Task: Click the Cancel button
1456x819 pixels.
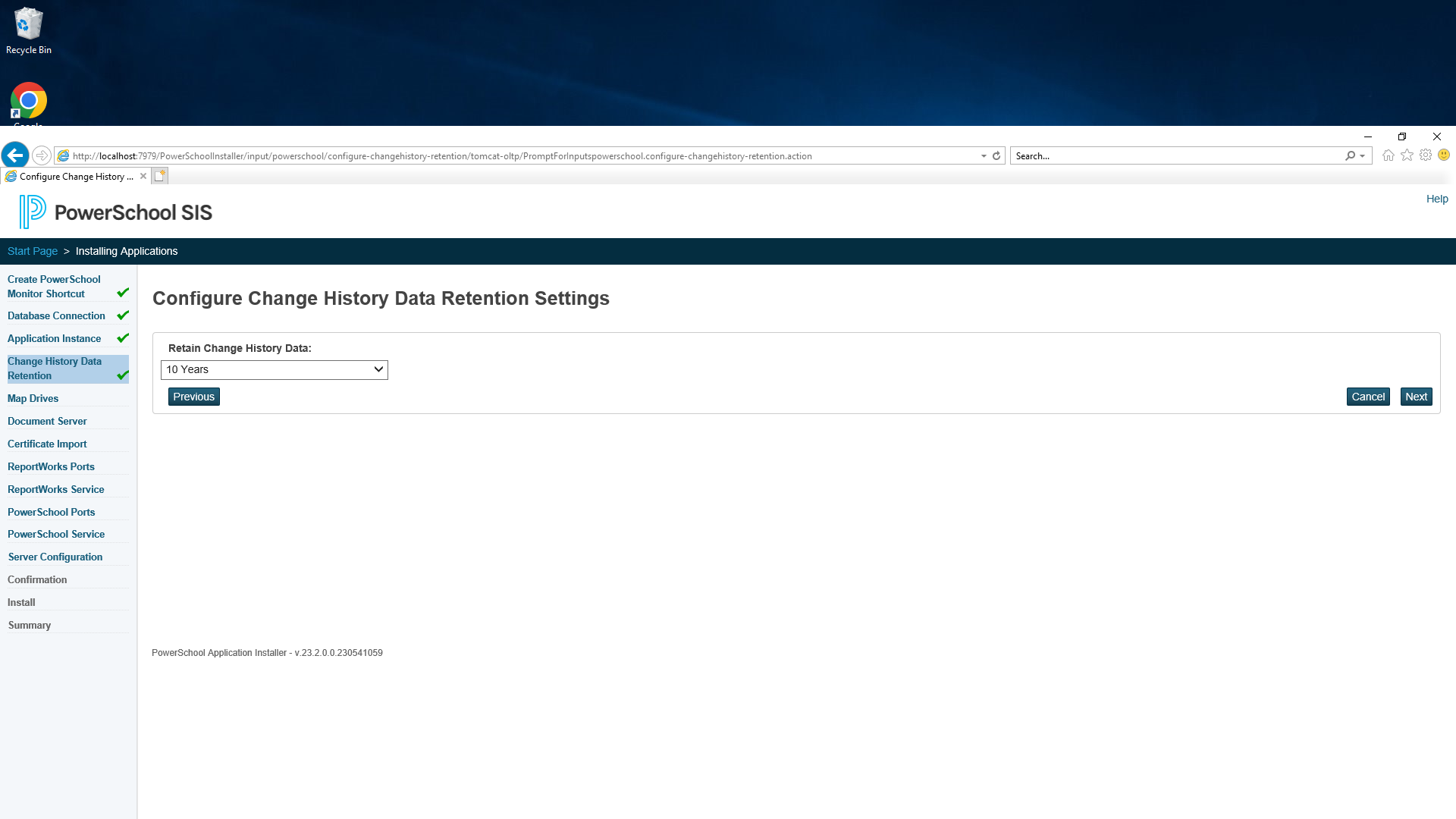Action: click(x=1368, y=397)
